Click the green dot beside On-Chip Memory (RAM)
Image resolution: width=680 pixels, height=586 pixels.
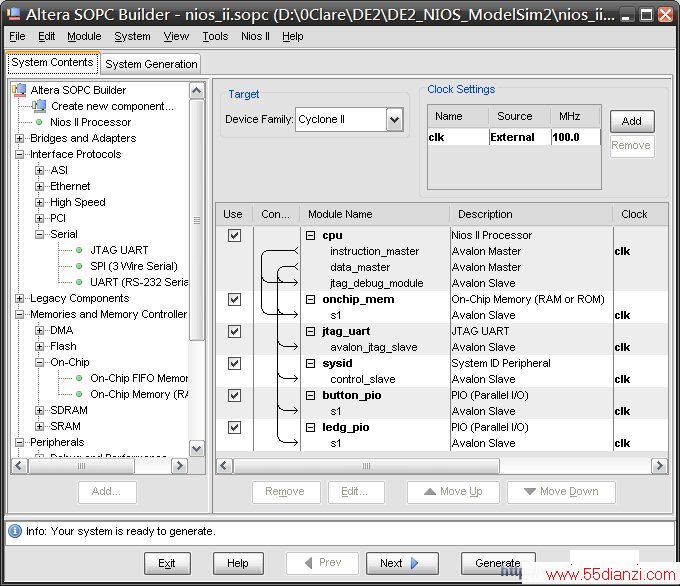pos(79,394)
